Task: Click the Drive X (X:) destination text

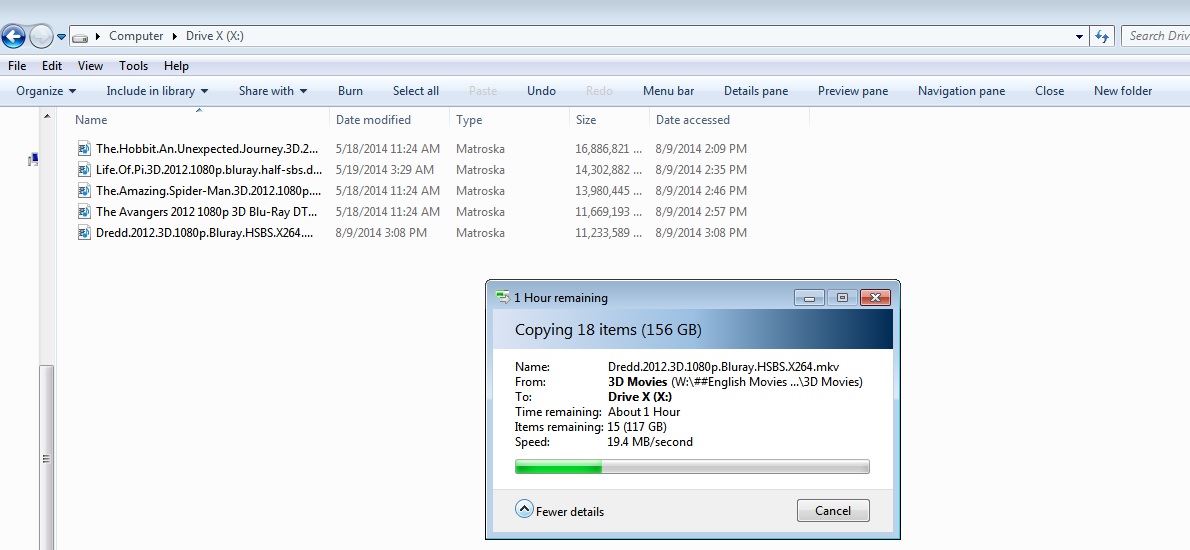Action: click(x=640, y=397)
